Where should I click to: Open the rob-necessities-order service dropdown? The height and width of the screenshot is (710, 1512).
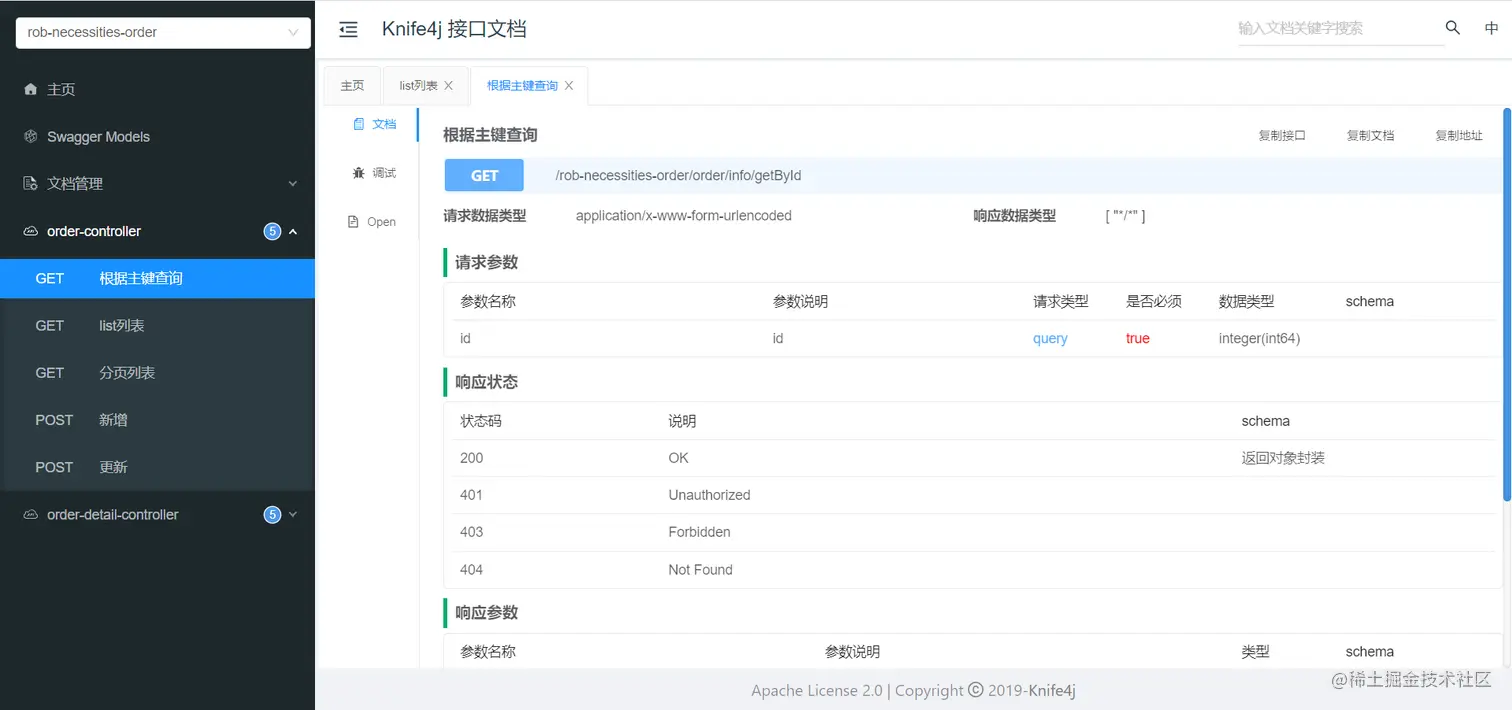pos(163,32)
